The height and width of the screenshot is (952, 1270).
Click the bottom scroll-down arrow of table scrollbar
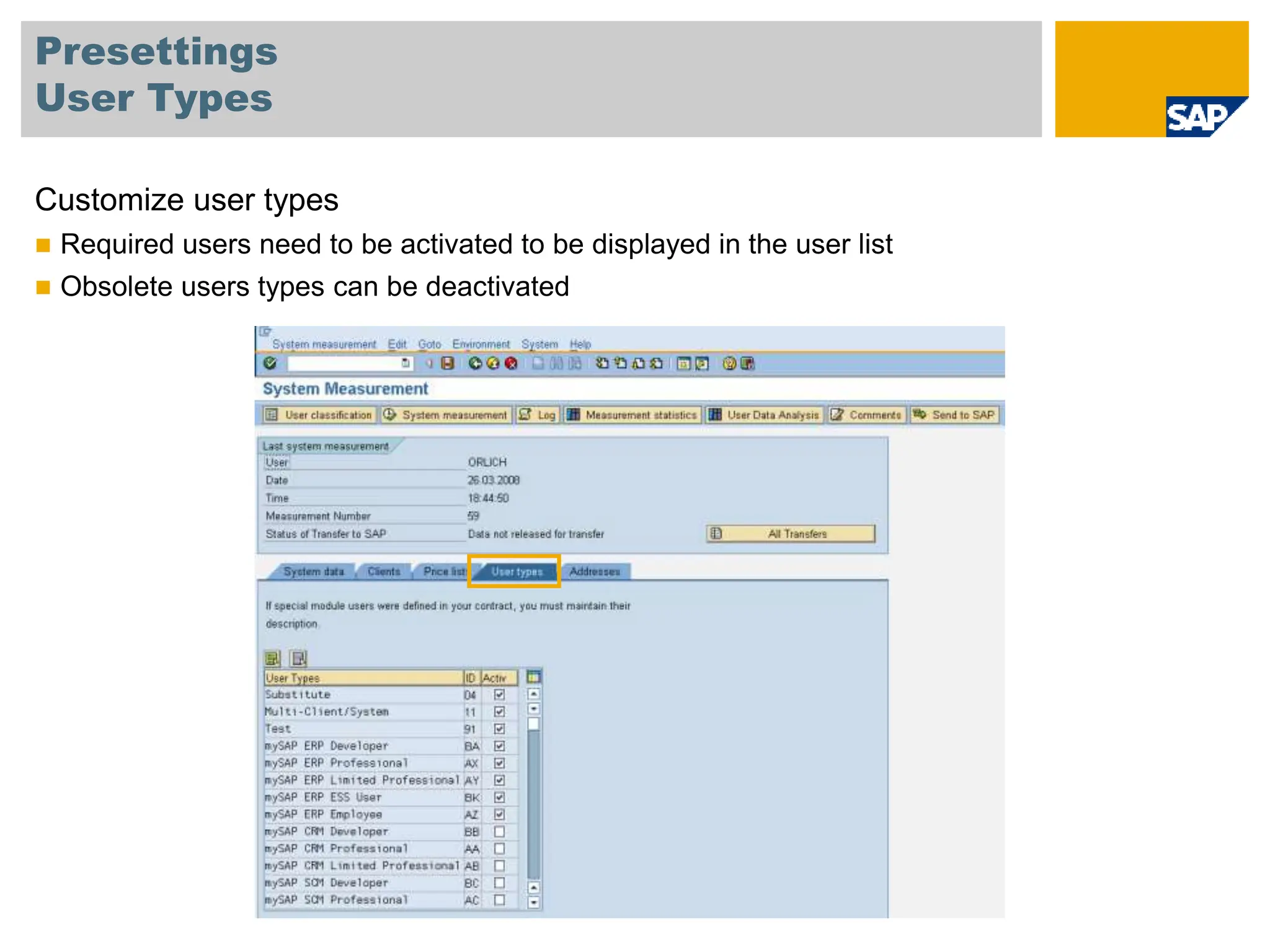pos(533,902)
